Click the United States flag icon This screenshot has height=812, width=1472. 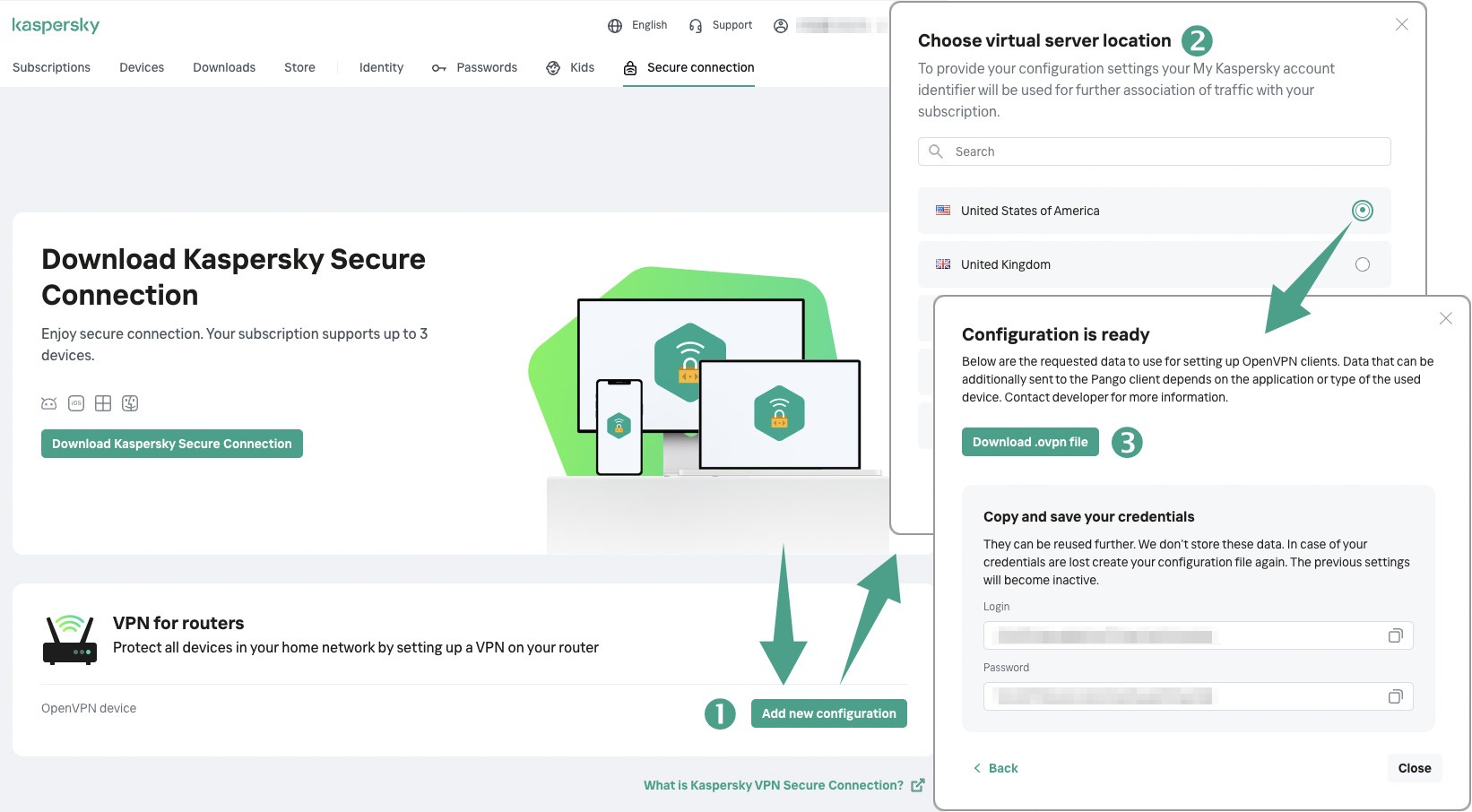(943, 211)
